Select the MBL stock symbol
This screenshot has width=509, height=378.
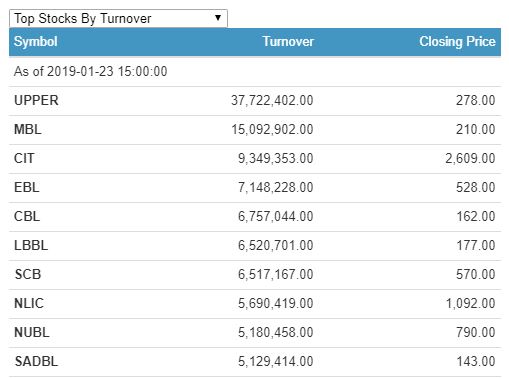[x=28, y=129]
